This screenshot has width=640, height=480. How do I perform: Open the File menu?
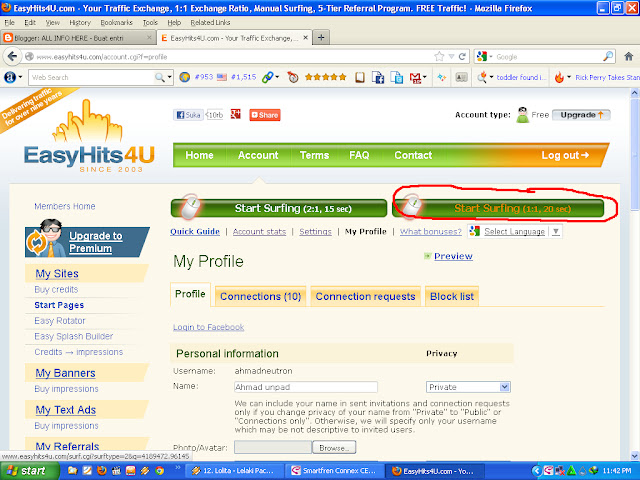(x=9, y=22)
